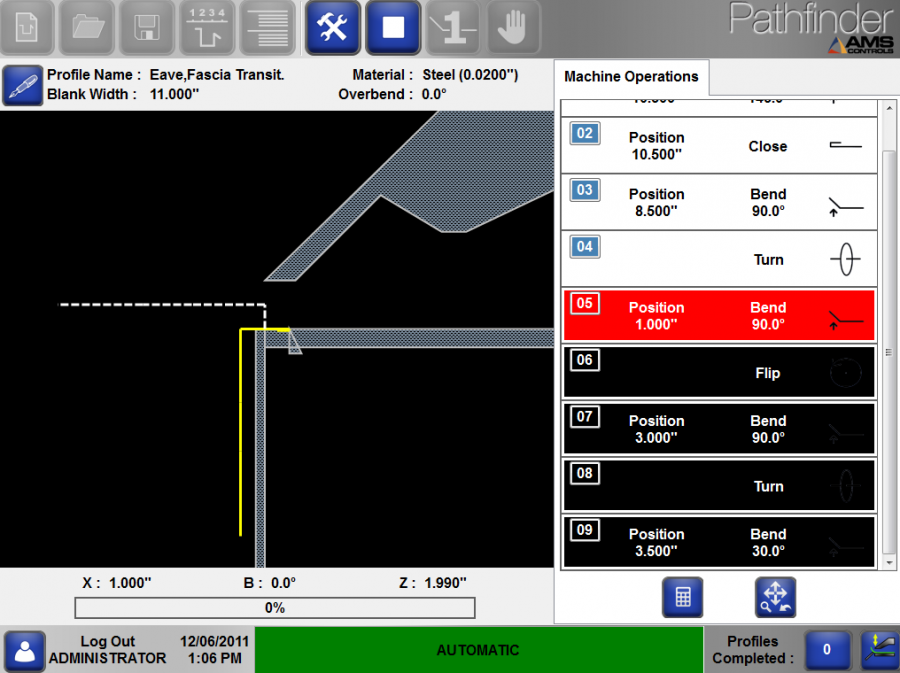Select the single cycle mode icon
The image size is (900, 673).
452,27
